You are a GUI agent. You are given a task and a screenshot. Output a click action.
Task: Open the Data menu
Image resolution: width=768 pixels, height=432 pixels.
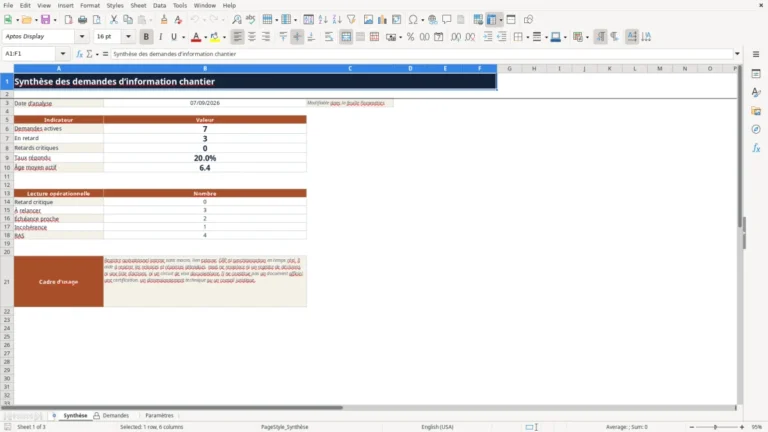159,5
